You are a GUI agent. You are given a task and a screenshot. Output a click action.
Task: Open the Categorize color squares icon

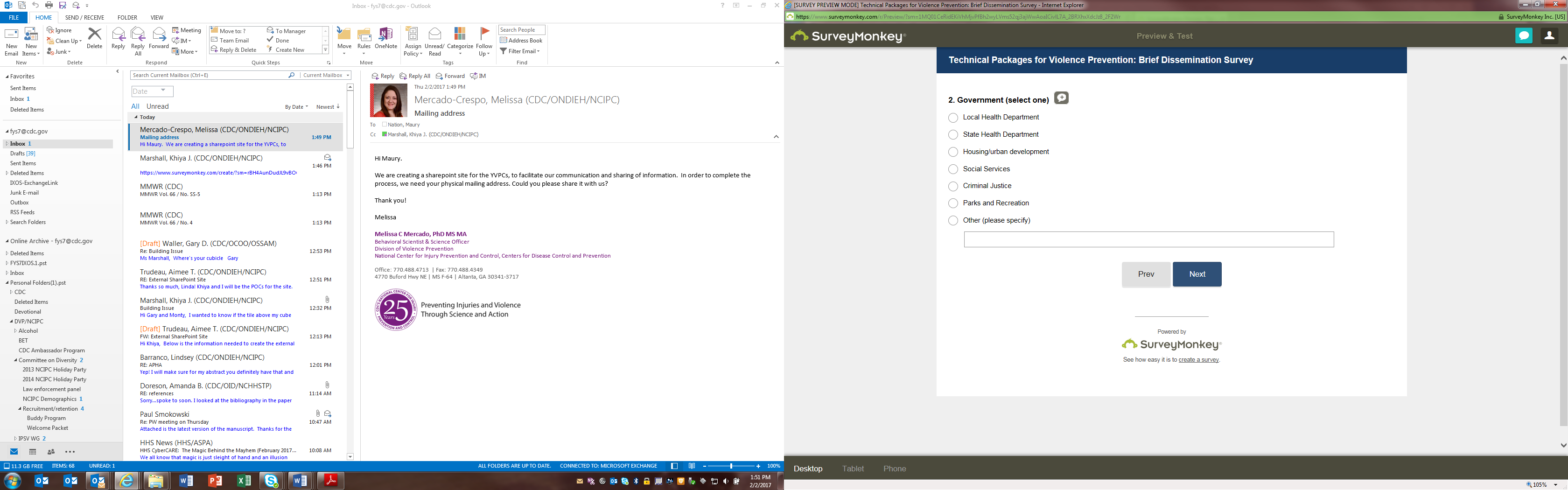[x=460, y=34]
